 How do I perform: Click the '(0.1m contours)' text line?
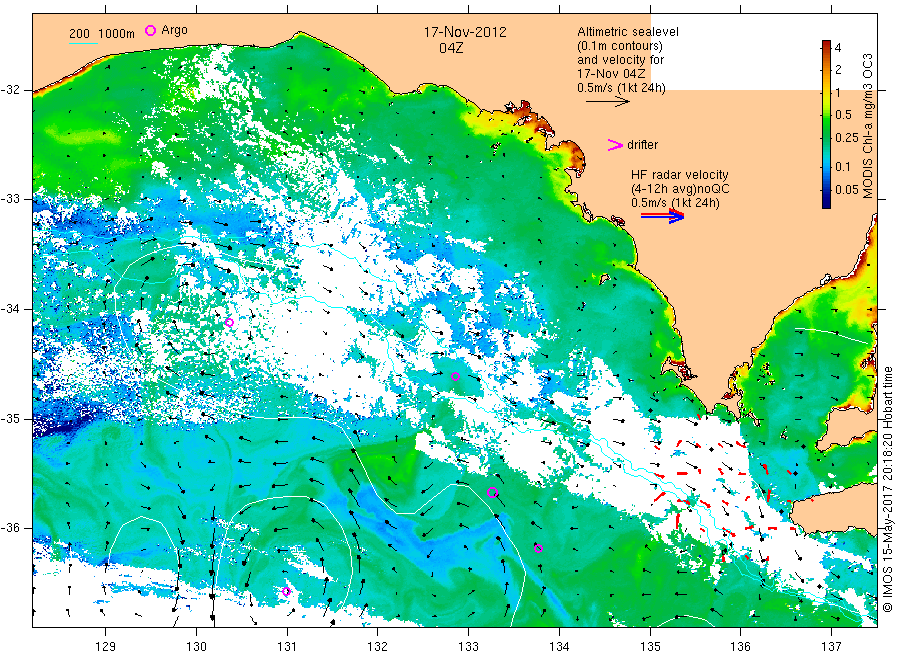620,46
